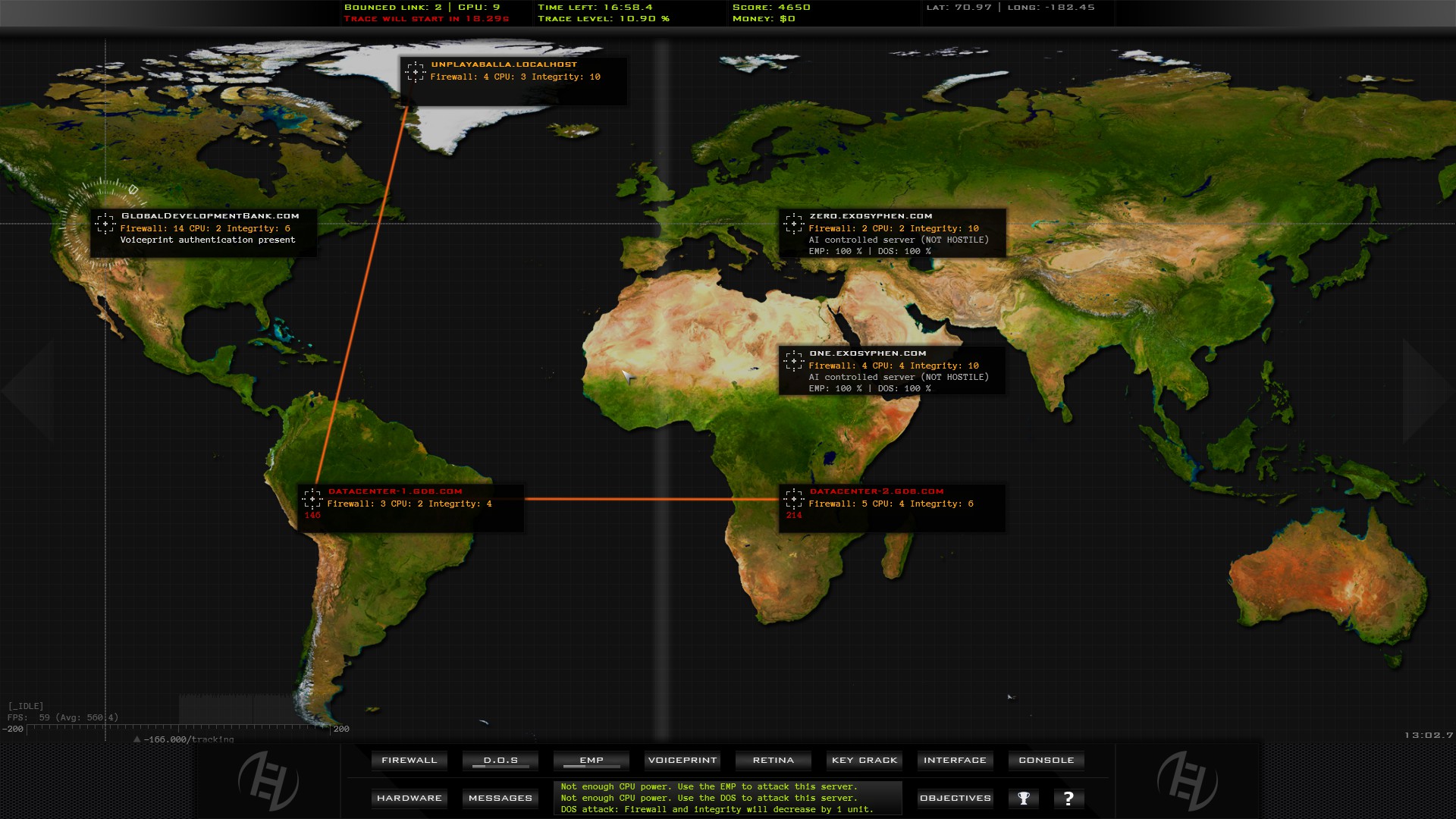1456x819 pixels.
Task: Click the left H logo emblem
Action: click(268, 780)
